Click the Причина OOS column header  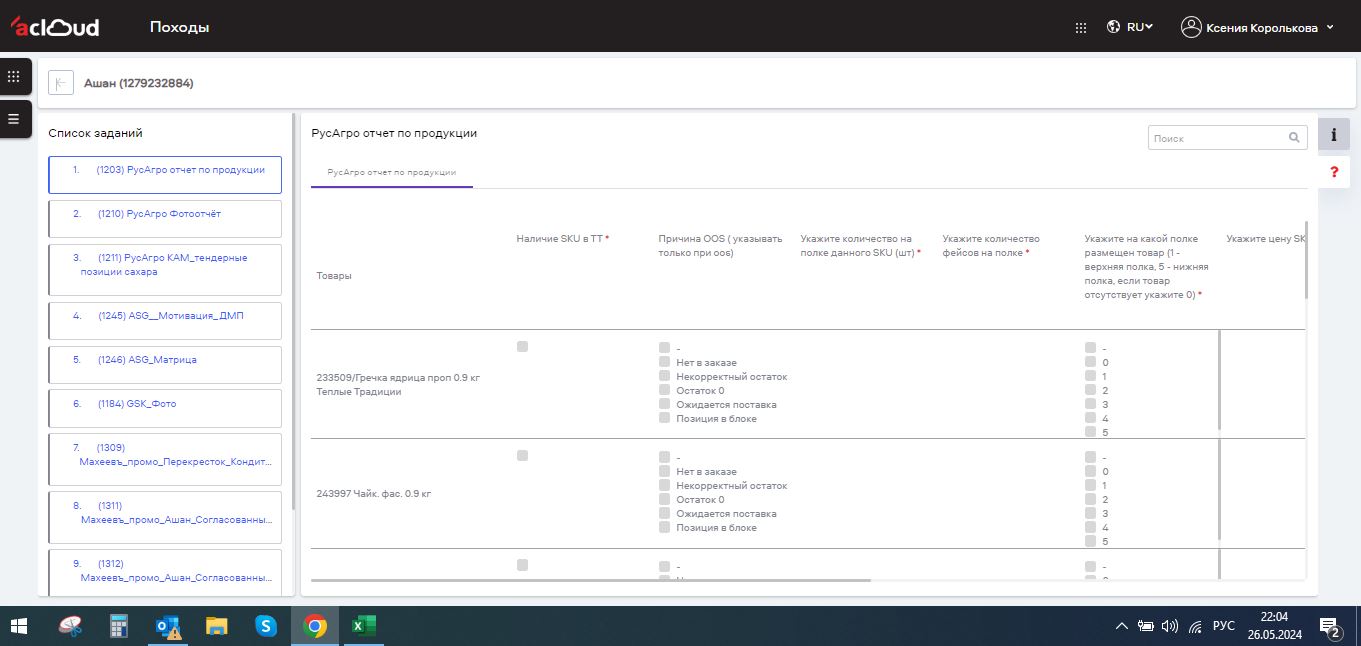point(720,246)
